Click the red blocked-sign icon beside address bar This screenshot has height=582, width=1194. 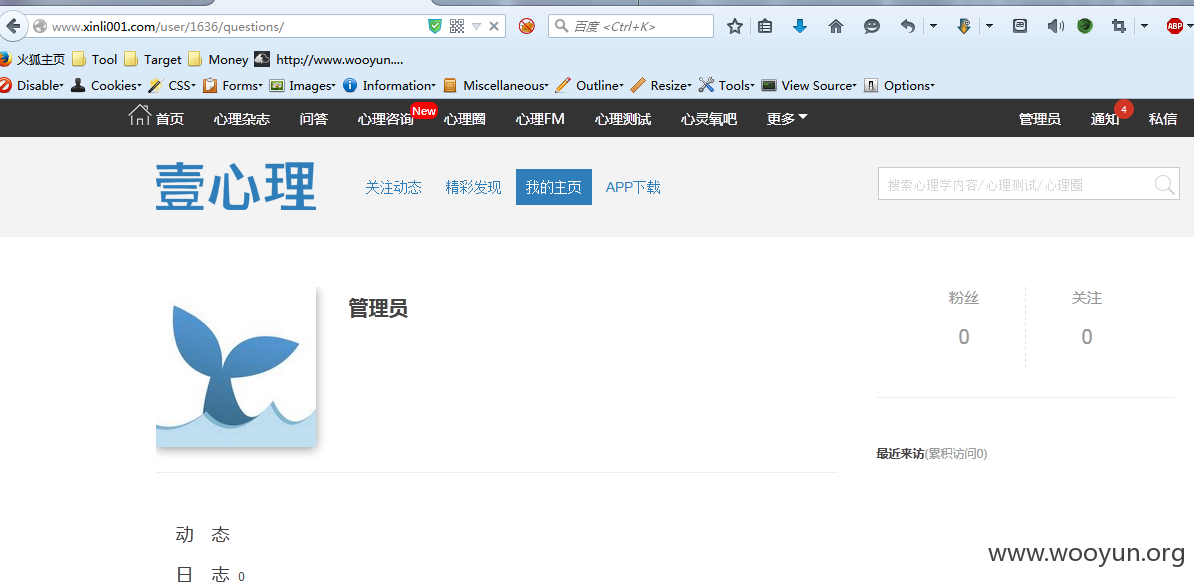pyautogui.click(x=527, y=27)
